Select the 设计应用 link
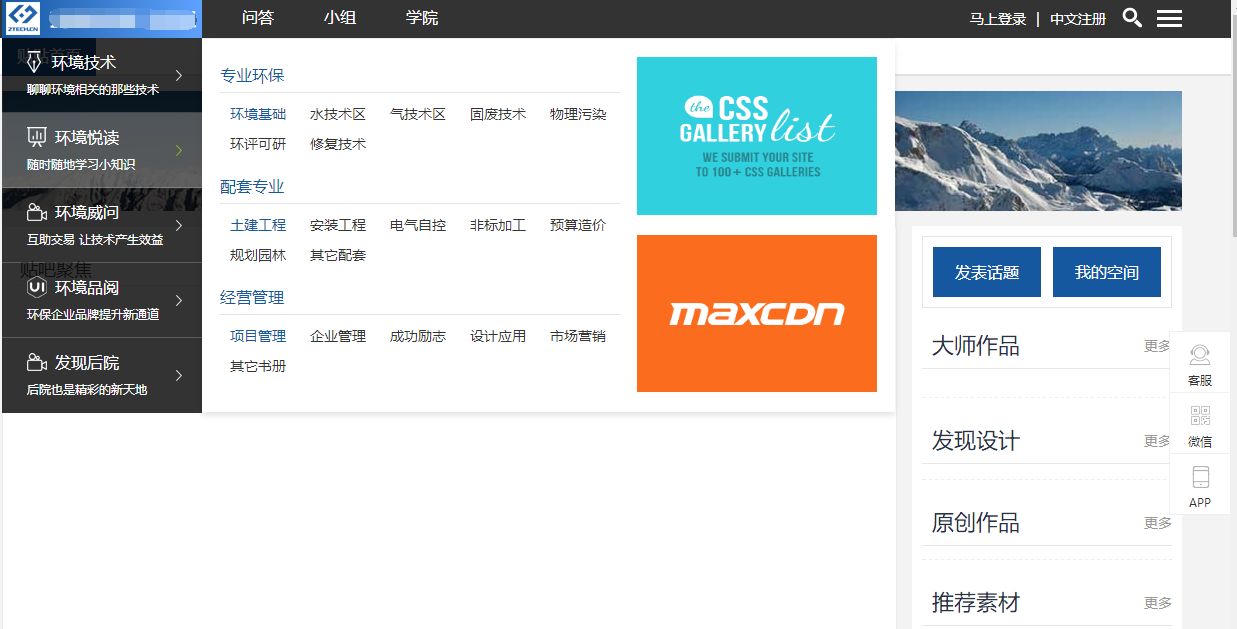This screenshot has height=629, width=1237. pyautogui.click(x=498, y=337)
